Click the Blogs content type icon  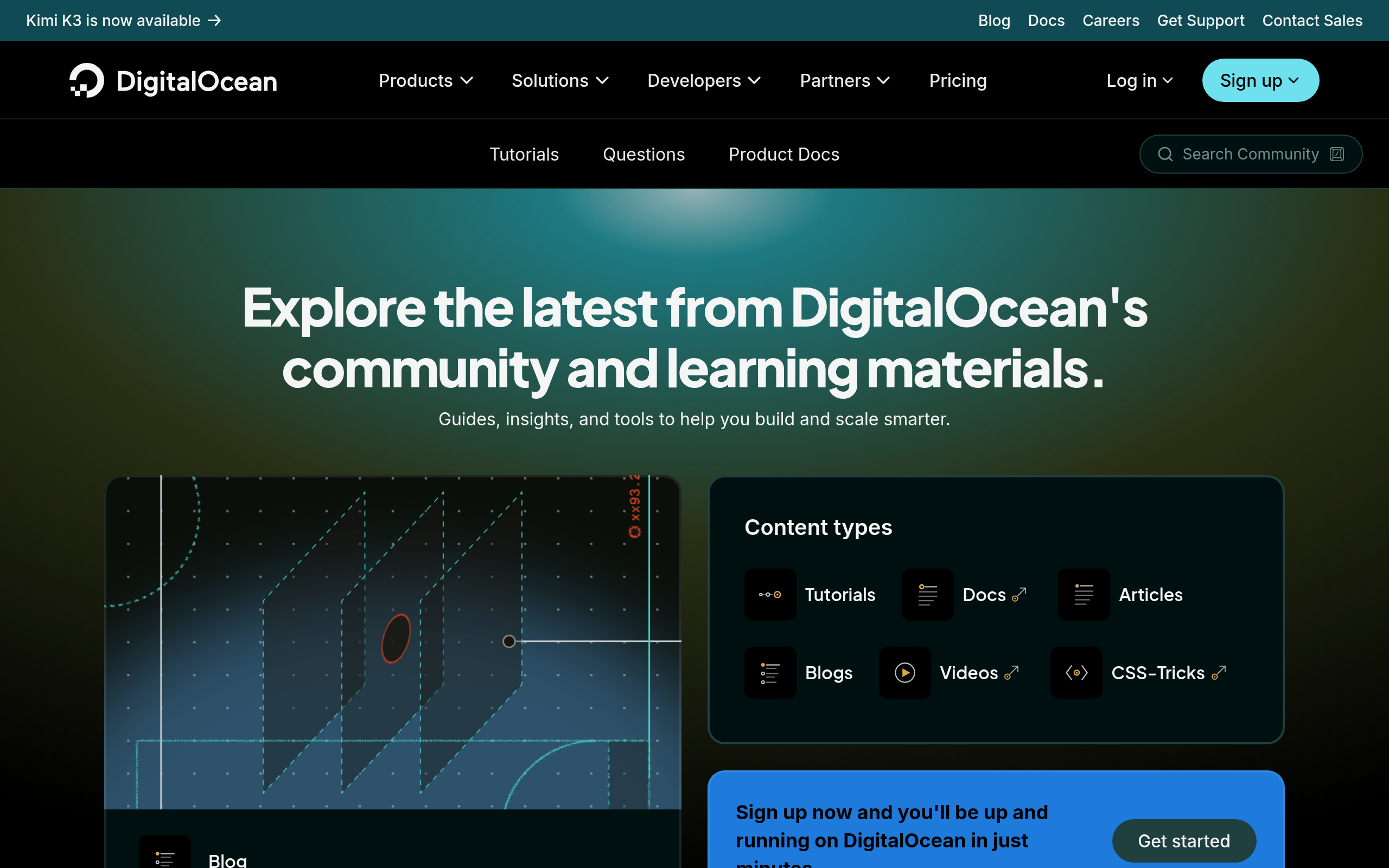coord(770,672)
